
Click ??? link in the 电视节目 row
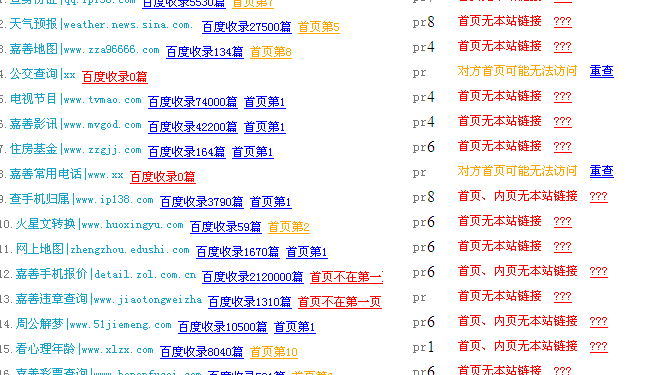(563, 96)
